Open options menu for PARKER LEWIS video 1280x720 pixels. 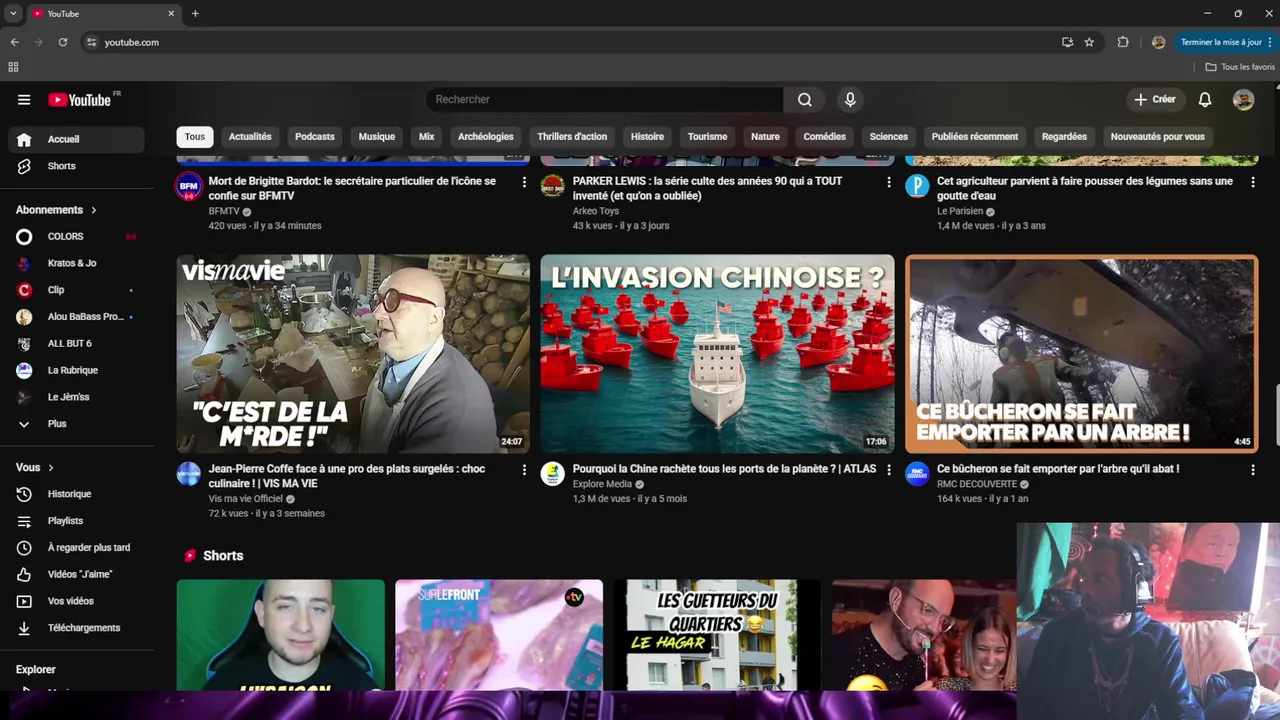pyautogui.click(x=888, y=182)
